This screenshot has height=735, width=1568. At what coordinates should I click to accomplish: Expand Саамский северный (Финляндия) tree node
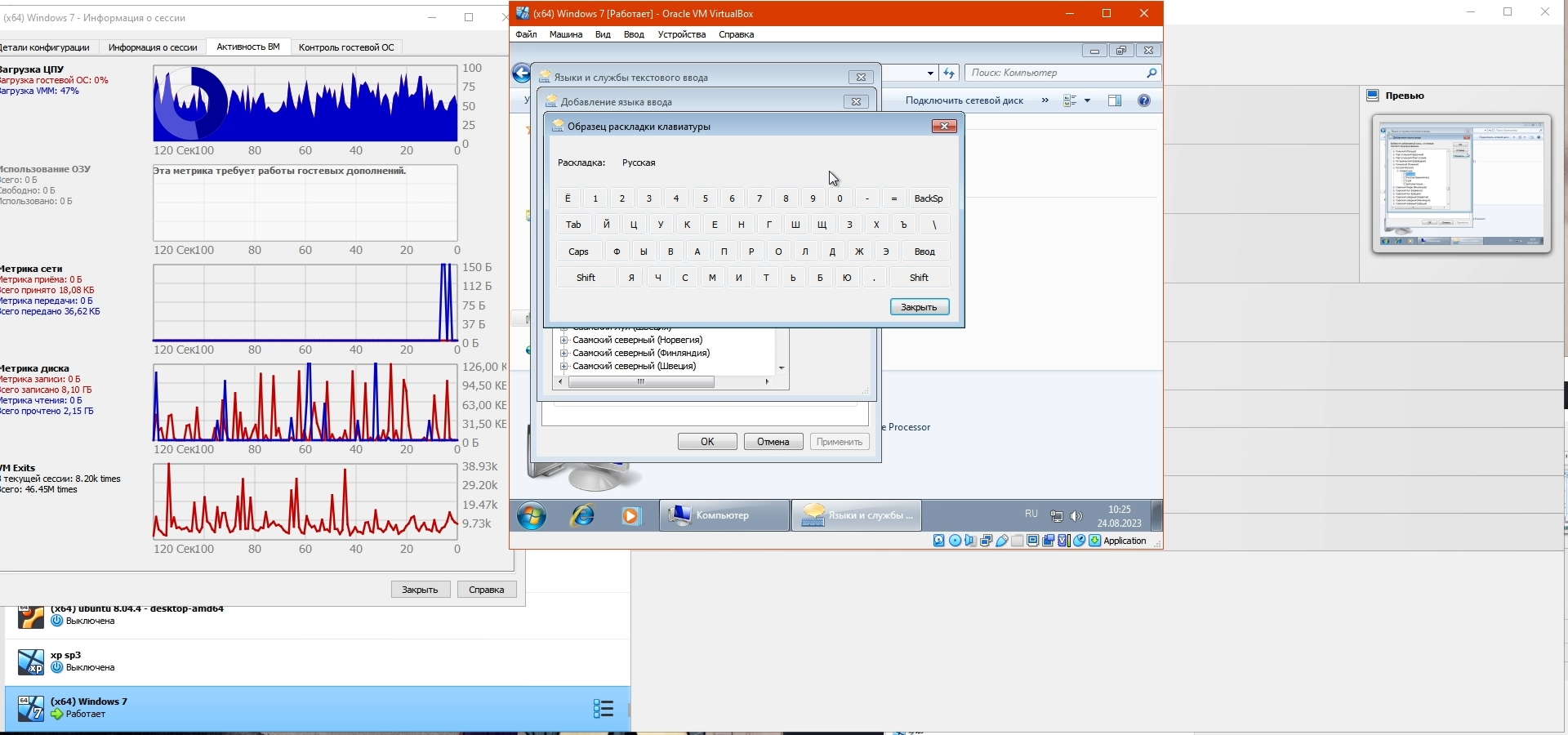(x=563, y=353)
